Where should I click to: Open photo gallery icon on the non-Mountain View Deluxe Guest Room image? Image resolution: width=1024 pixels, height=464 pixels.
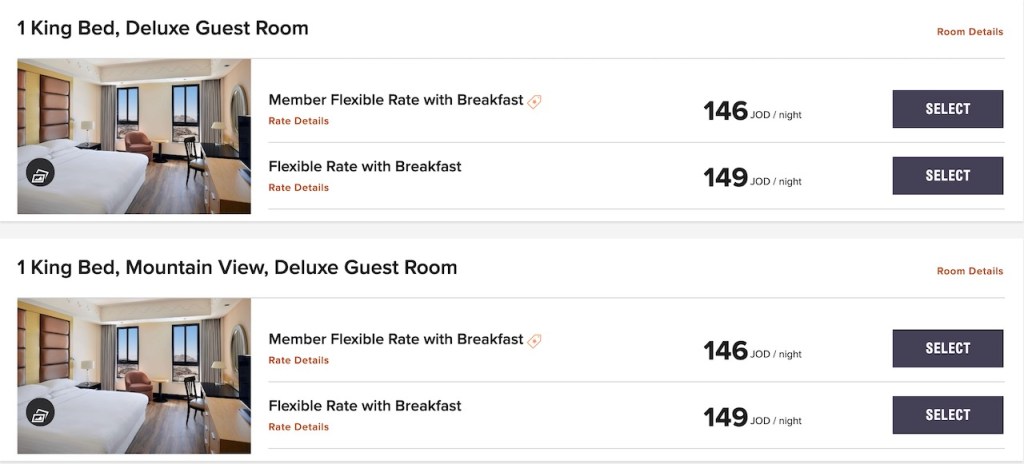(x=40, y=173)
